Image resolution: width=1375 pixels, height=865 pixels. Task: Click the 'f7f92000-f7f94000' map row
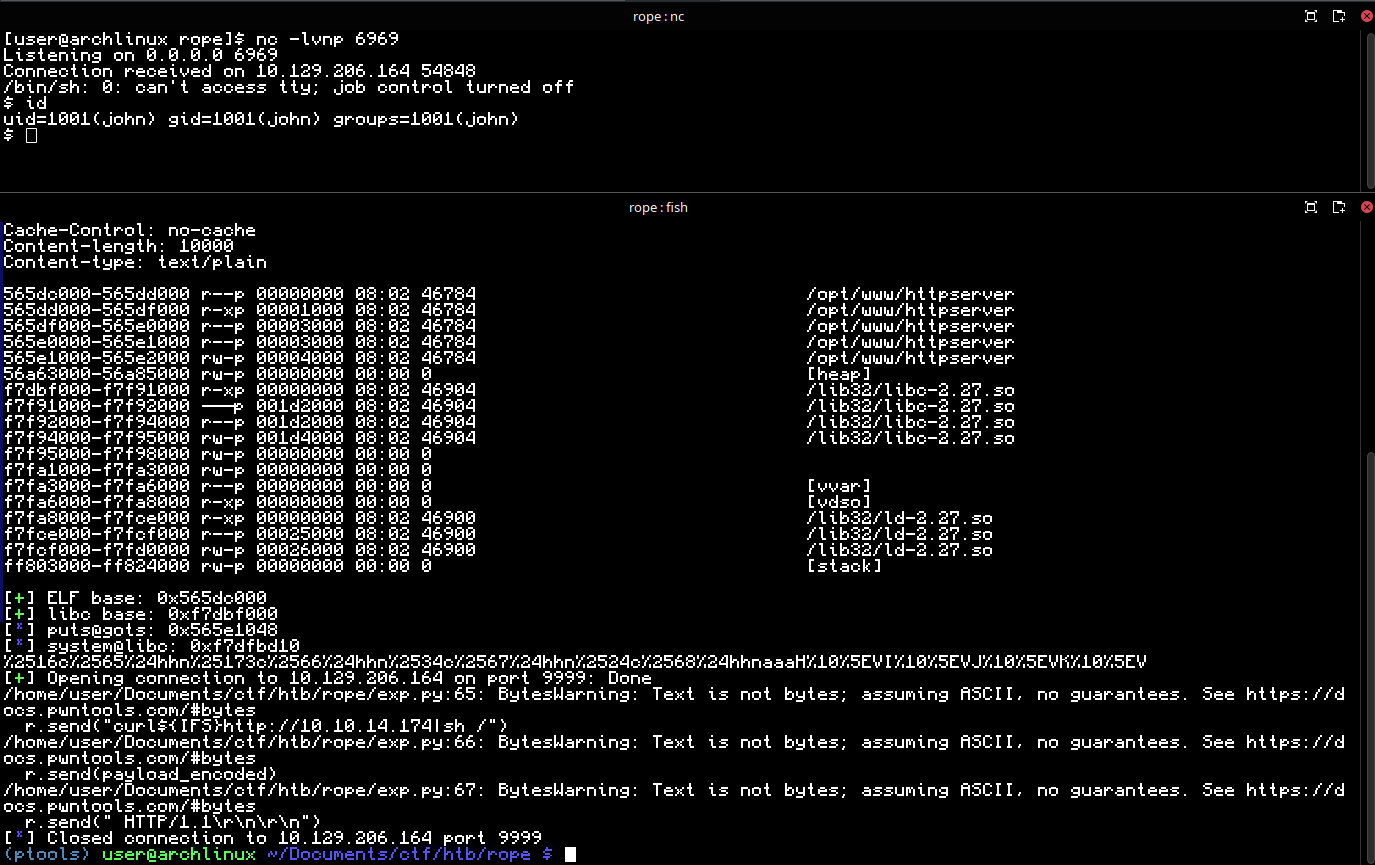(508, 422)
